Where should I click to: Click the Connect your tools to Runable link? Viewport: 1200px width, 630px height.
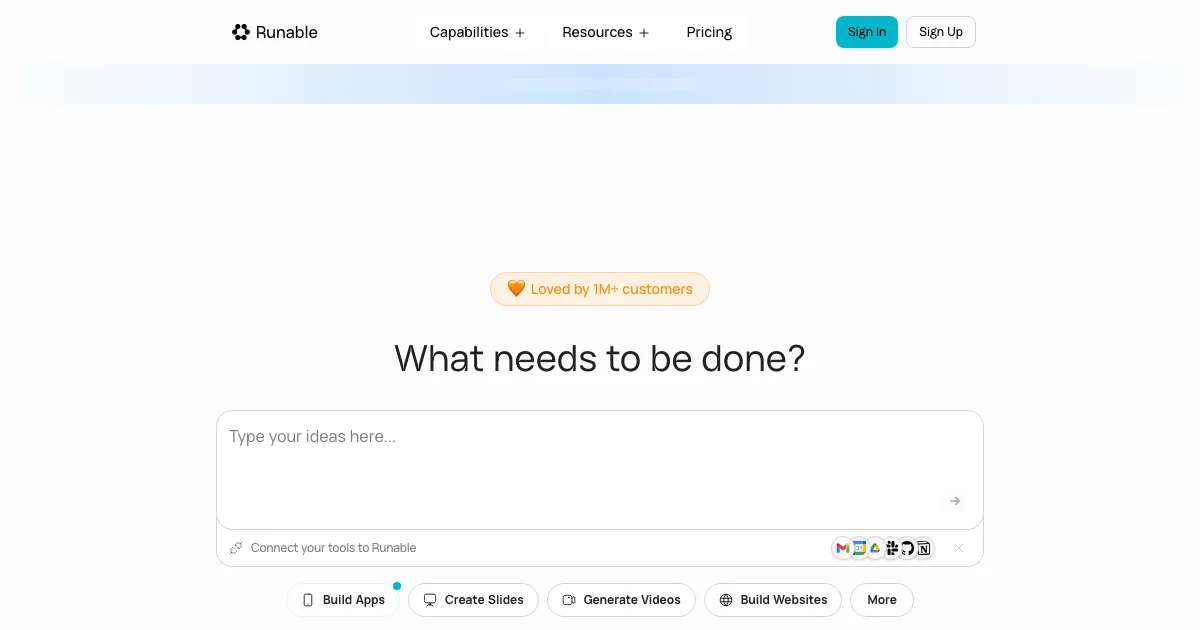pos(333,548)
